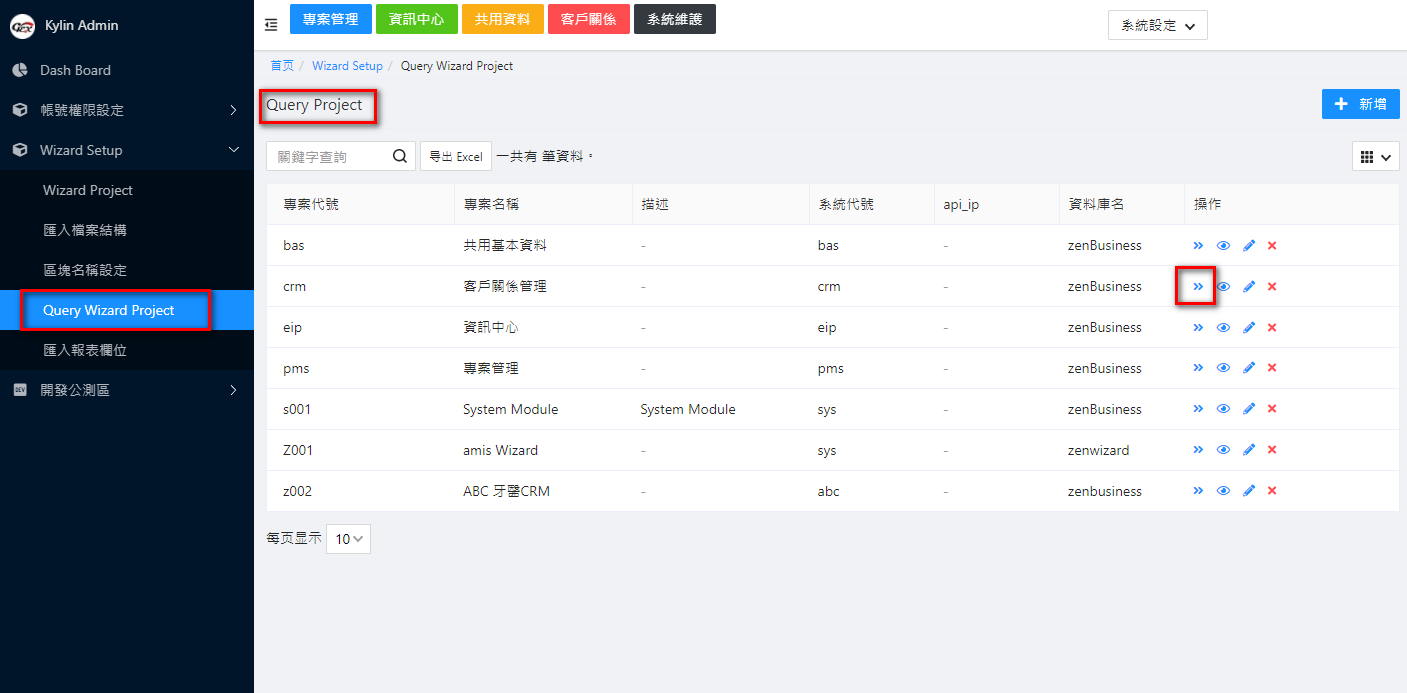Click the eye view icon for crm row
Image resolution: width=1407 pixels, height=693 pixels.
(x=1223, y=286)
